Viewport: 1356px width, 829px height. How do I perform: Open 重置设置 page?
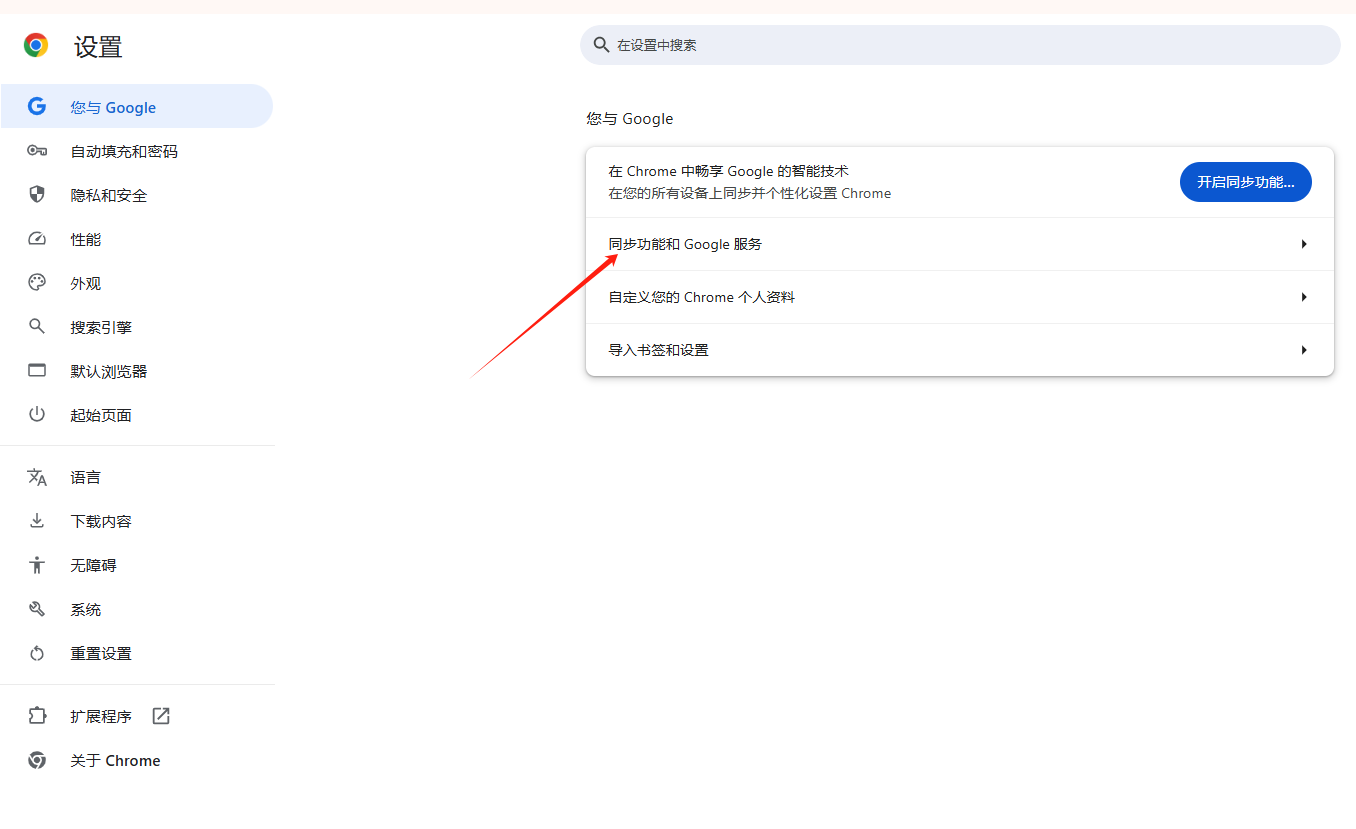pos(136,653)
